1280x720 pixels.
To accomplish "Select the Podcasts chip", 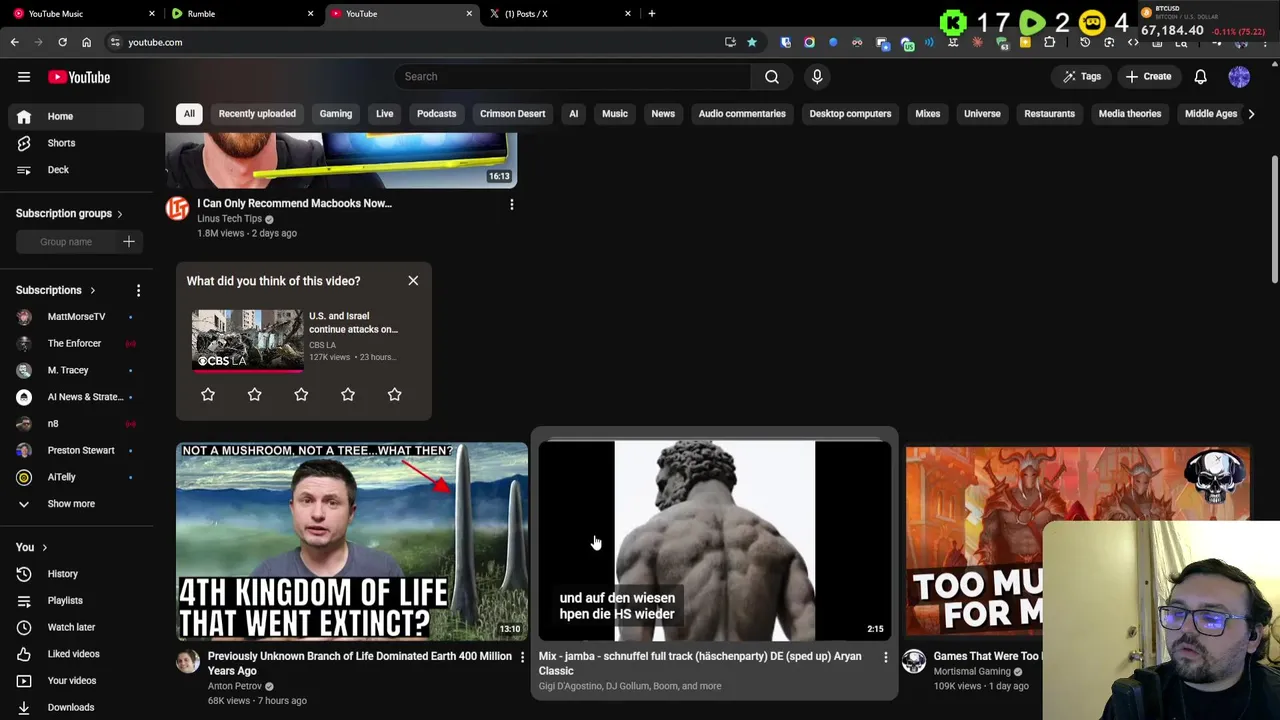I will pyautogui.click(x=436, y=114).
